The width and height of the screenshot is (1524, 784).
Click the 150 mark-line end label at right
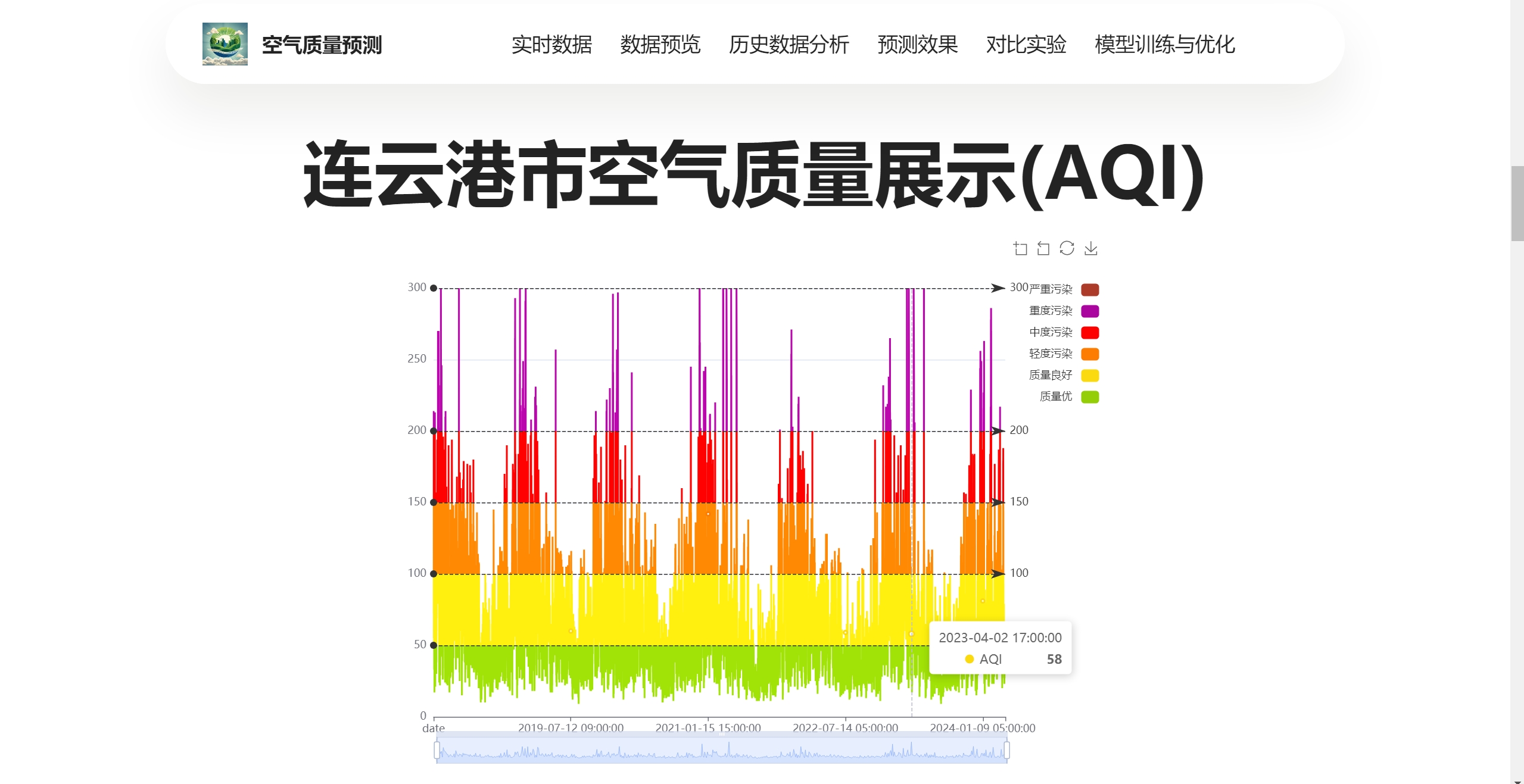[x=1019, y=501]
